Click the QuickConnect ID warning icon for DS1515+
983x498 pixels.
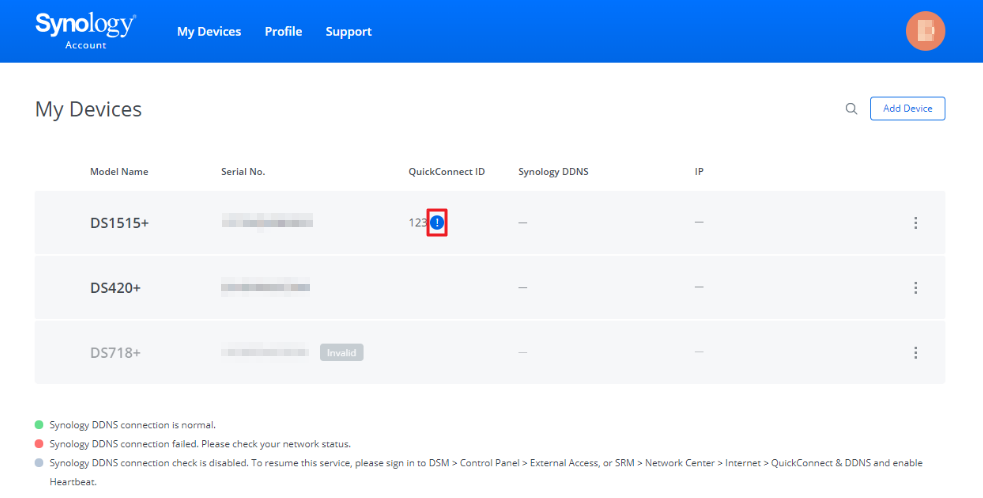coord(437,223)
